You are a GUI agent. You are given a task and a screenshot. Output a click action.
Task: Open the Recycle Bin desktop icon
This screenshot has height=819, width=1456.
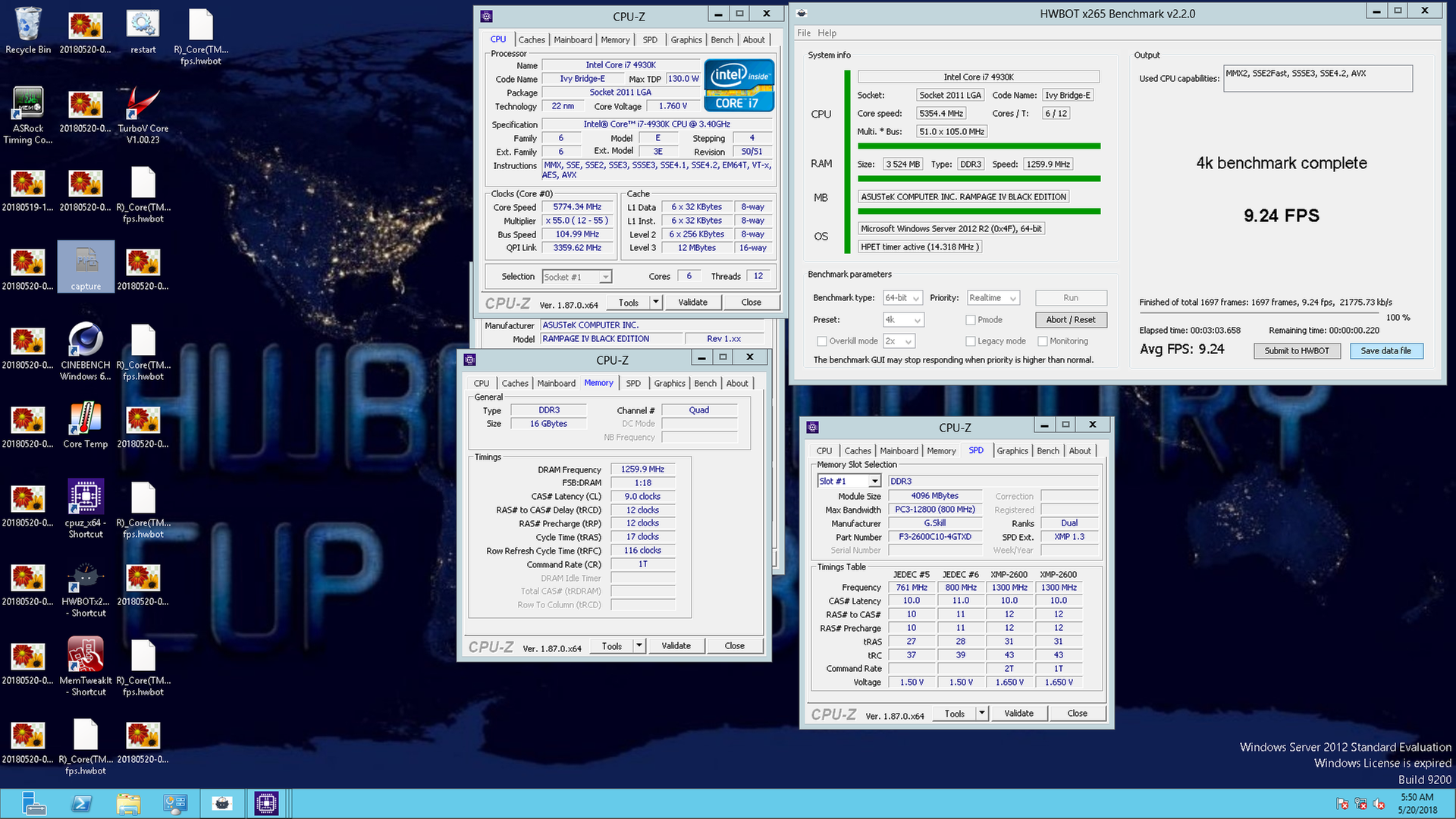coord(28,32)
